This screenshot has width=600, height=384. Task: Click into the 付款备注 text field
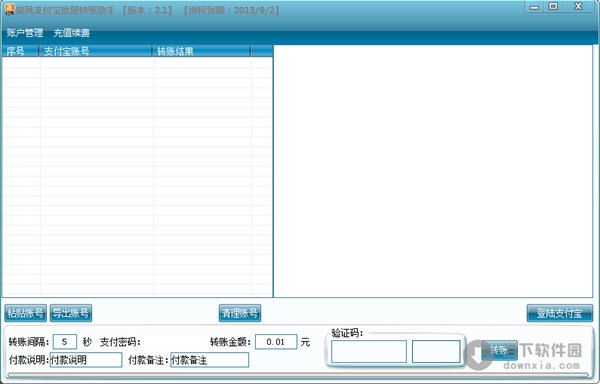point(210,360)
